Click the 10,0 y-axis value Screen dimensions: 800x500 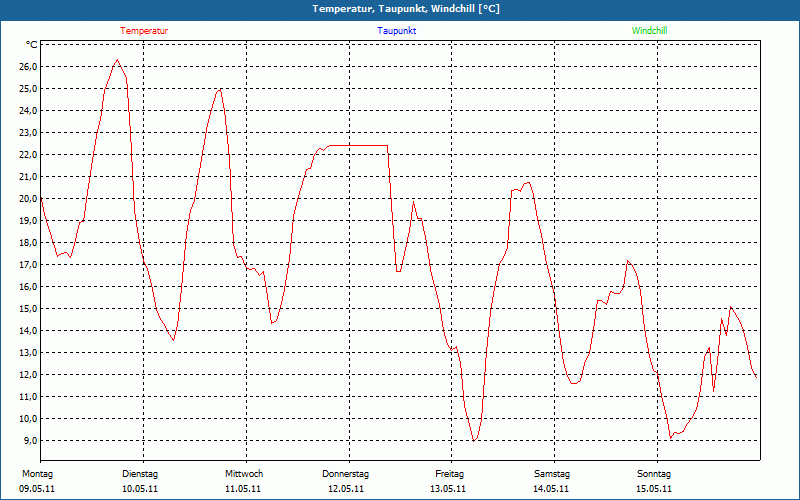coord(28,418)
